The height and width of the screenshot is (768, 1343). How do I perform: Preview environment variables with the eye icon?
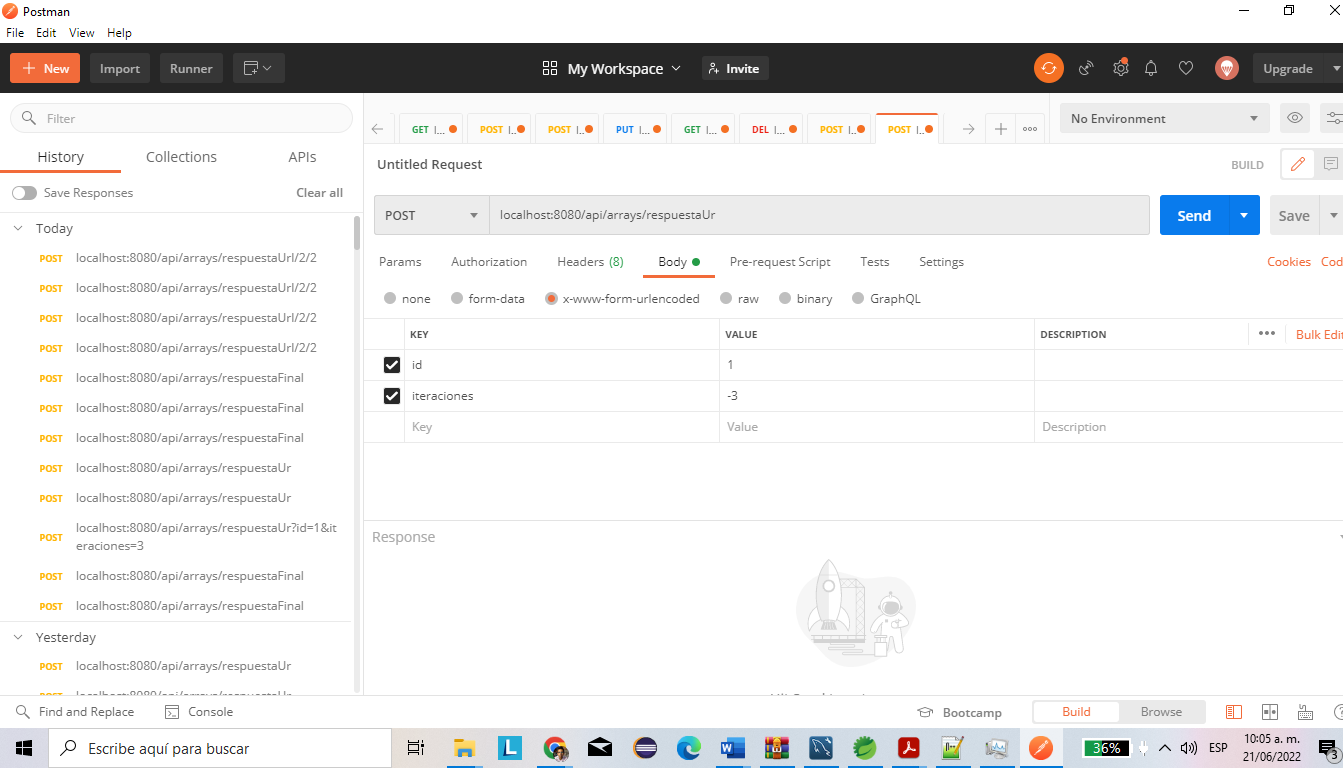(x=1294, y=118)
